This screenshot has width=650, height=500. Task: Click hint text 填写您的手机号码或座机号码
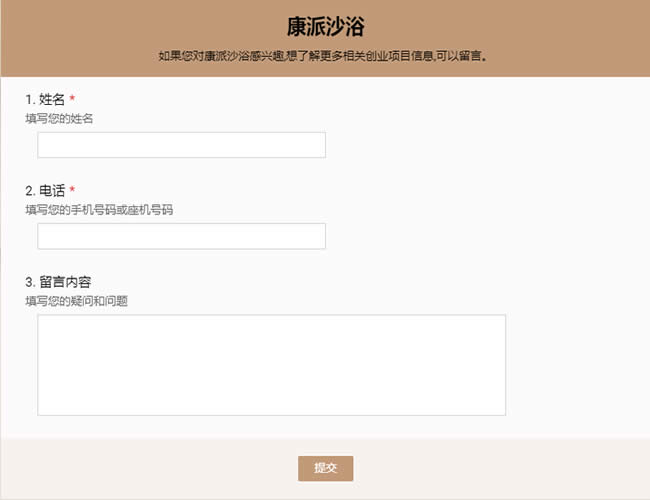tap(99, 210)
